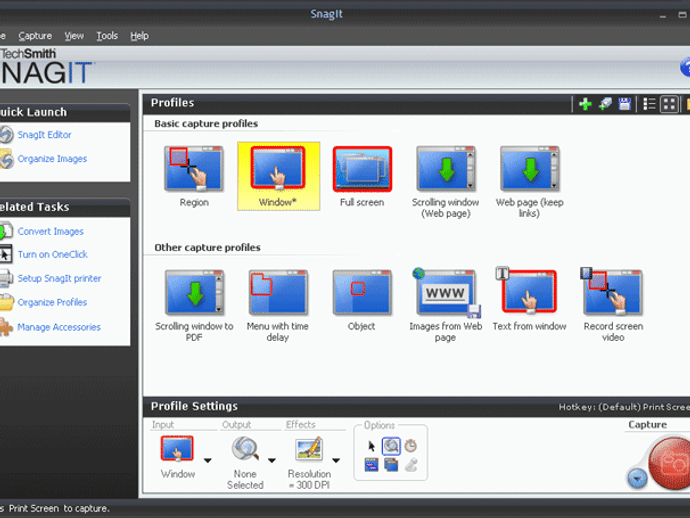Select the highlighted Window* capture profile
This screenshot has width=690, height=518.
click(278, 176)
